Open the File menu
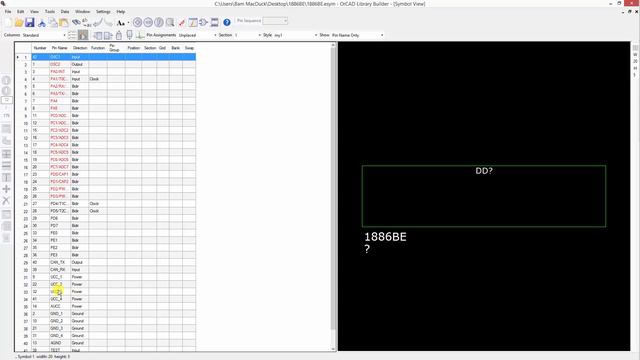This screenshot has width=640, height=360. (x=8, y=11)
